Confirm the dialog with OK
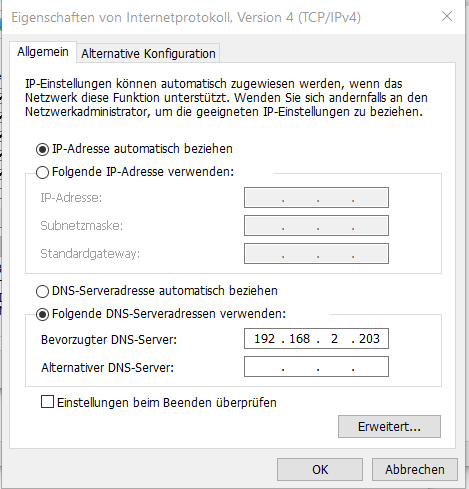This screenshot has width=469, height=489. pyautogui.click(x=320, y=469)
